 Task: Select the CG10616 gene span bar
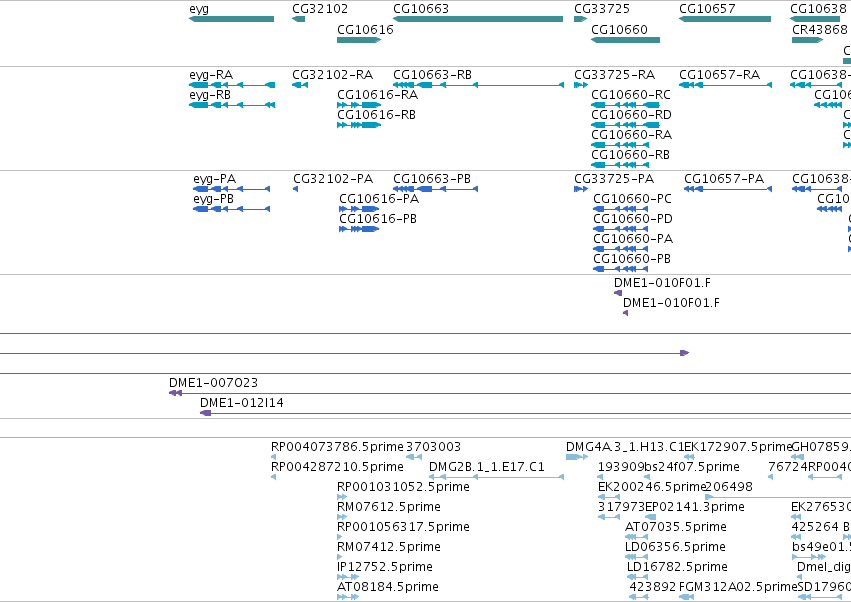pyautogui.click(x=359, y=40)
